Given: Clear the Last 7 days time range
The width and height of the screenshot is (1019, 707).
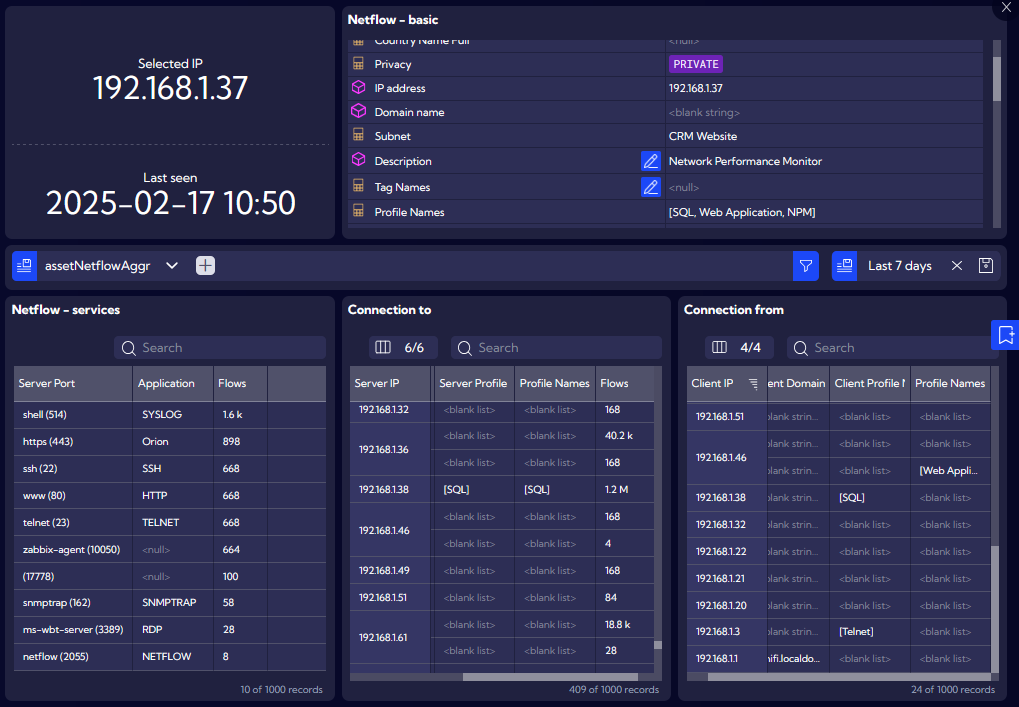Looking at the screenshot, I should 957,266.
